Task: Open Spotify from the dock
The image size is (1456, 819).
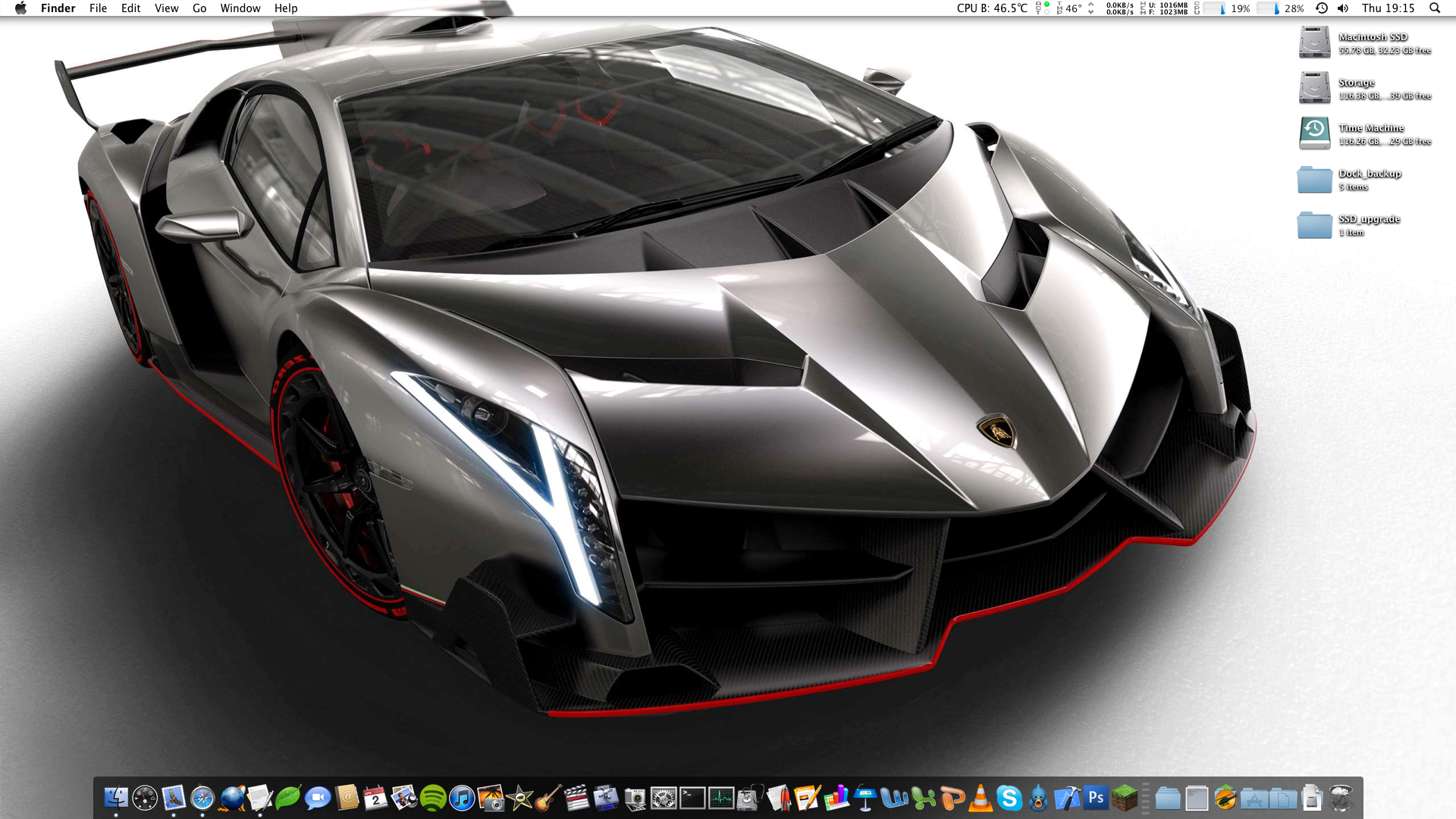Action: coord(433,798)
